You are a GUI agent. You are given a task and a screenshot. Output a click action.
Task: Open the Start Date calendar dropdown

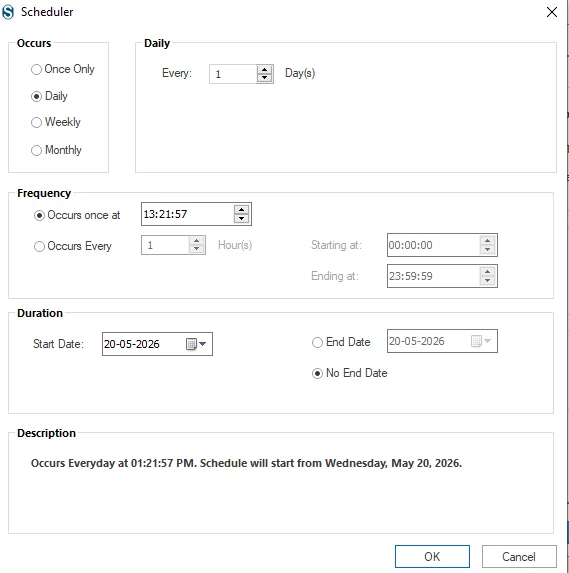pos(197,344)
